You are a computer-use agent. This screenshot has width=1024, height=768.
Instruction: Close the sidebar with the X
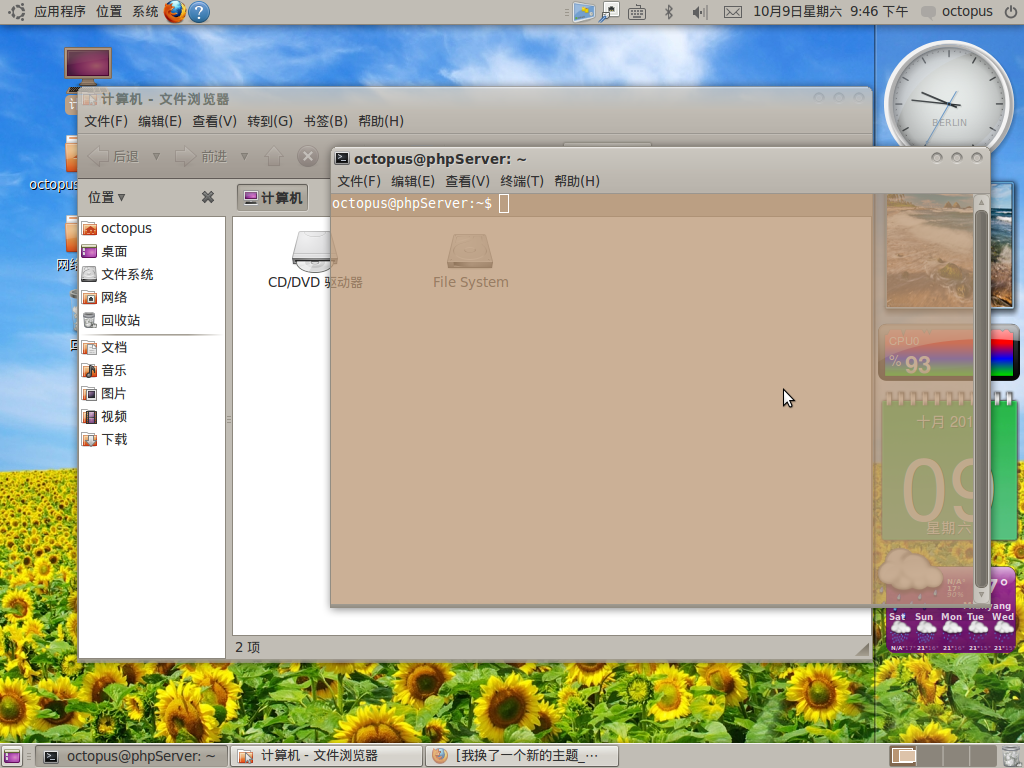coord(208,197)
